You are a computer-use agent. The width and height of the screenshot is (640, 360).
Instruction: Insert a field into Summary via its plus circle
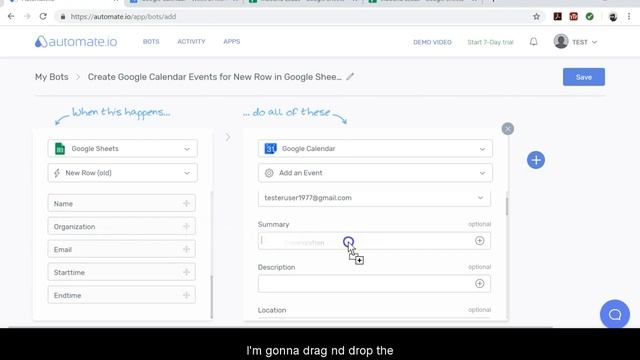pos(480,241)
